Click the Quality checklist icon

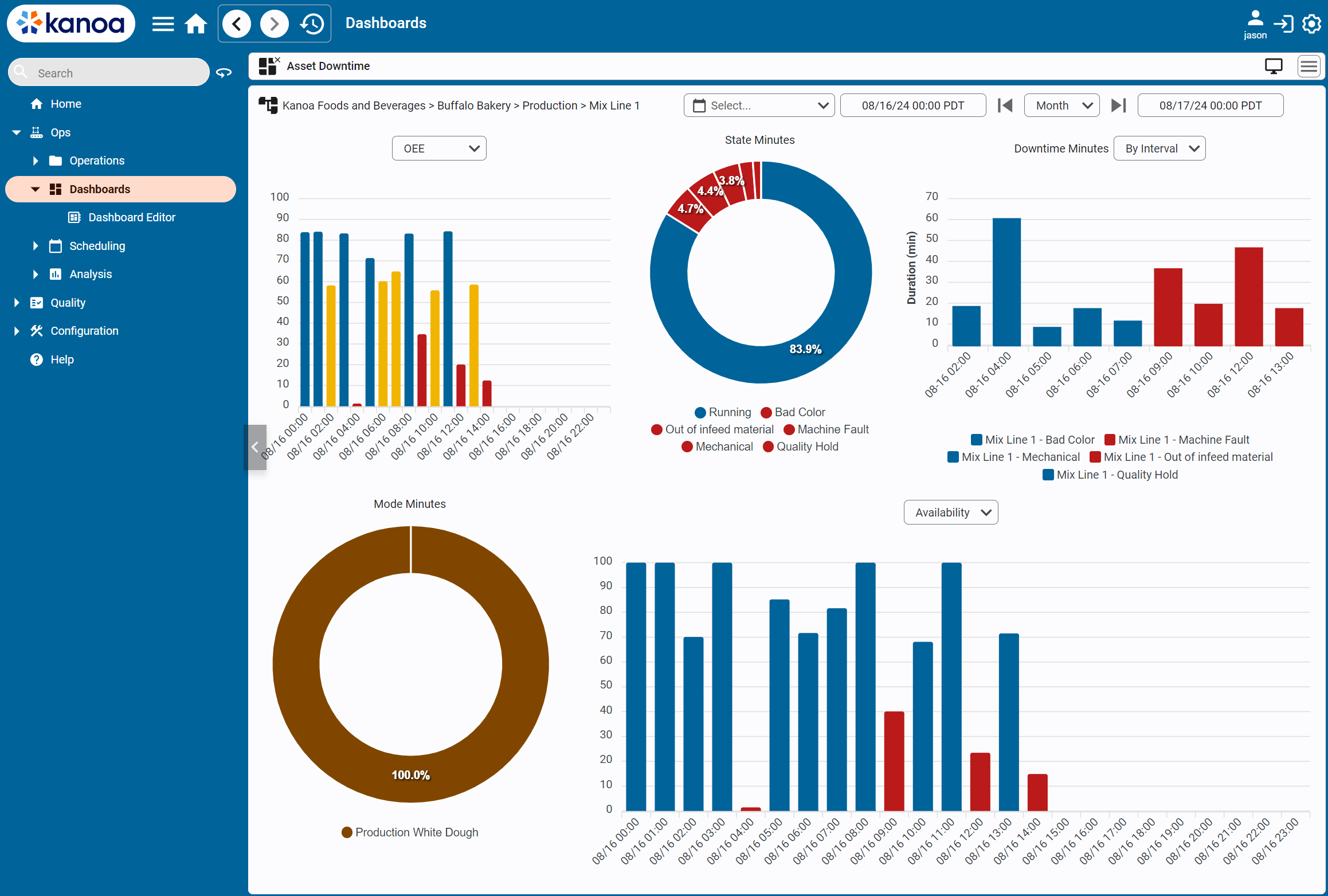tap(36, 303)
